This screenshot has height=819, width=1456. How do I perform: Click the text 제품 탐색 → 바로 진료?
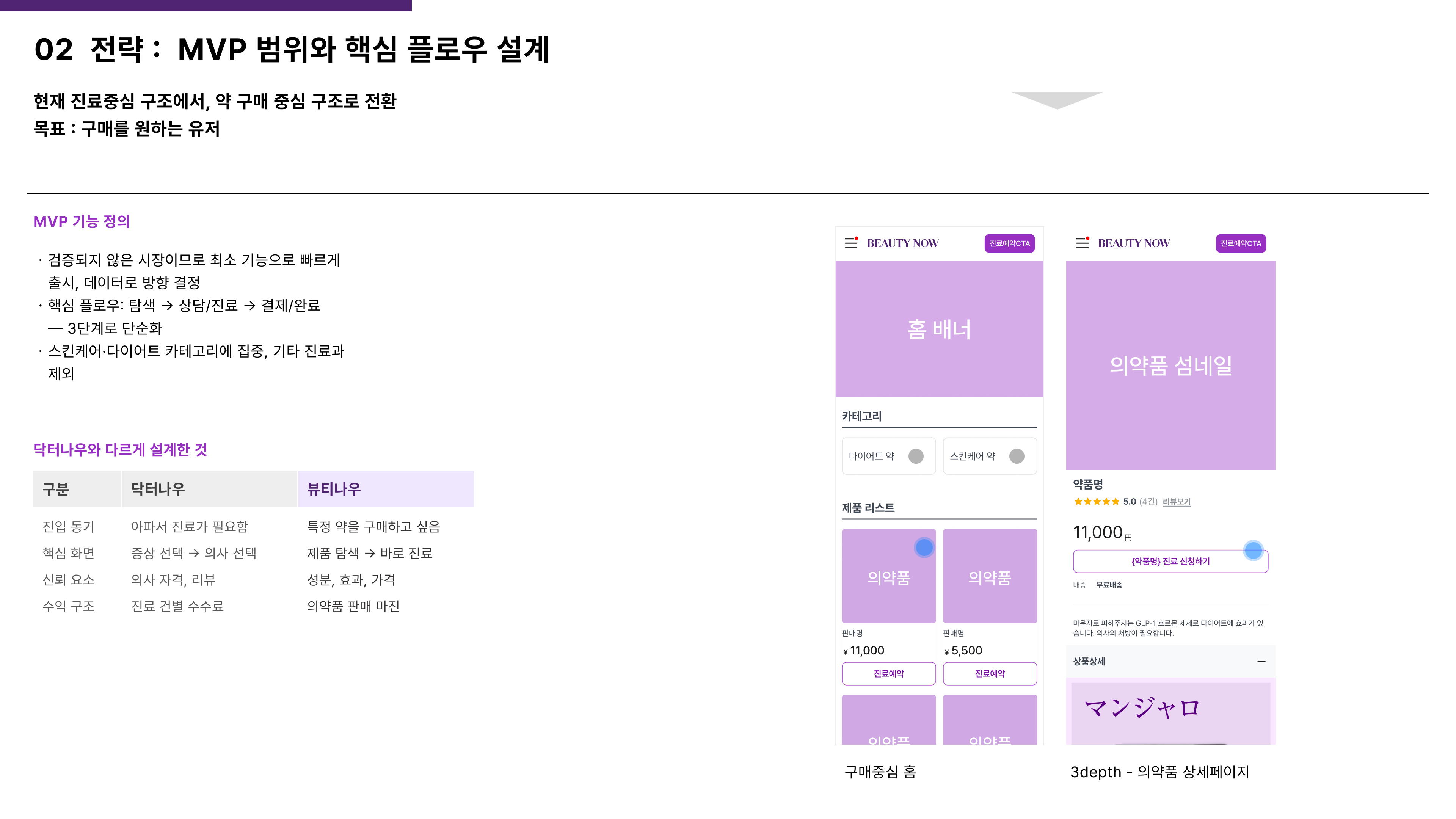click(370, 553)
